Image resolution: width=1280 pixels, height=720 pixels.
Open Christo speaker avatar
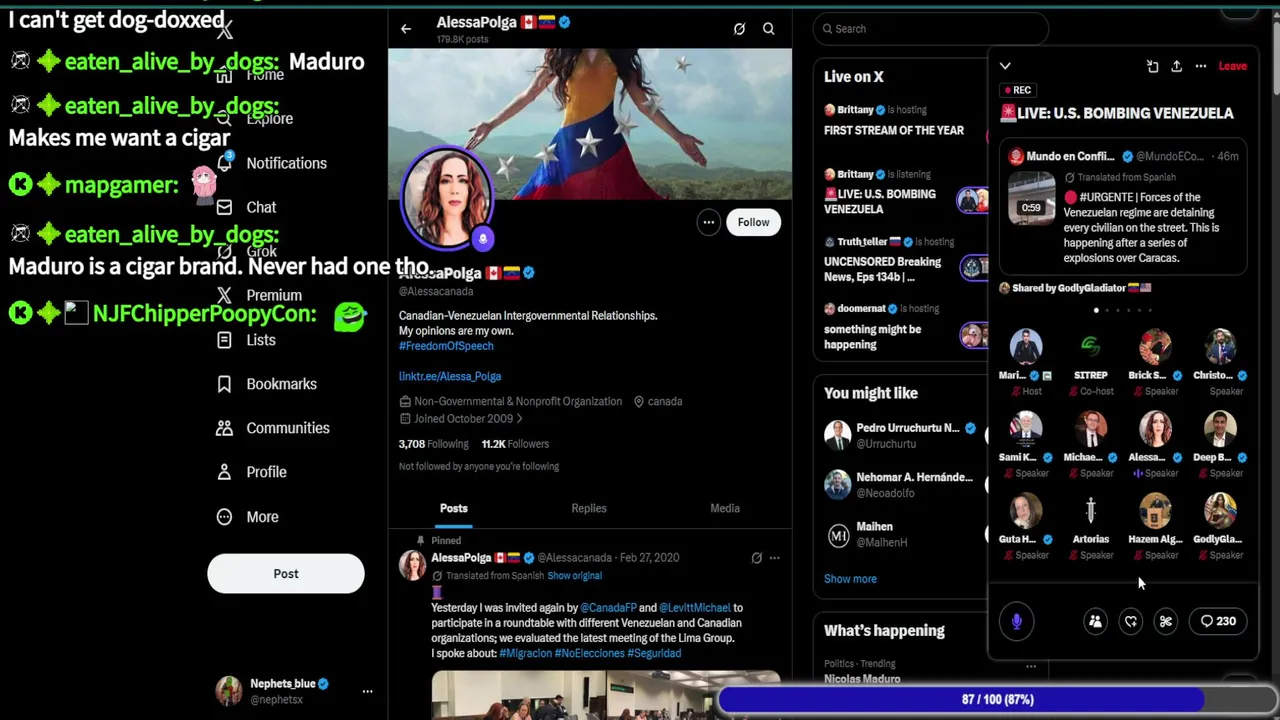[x=1220, y=347]
